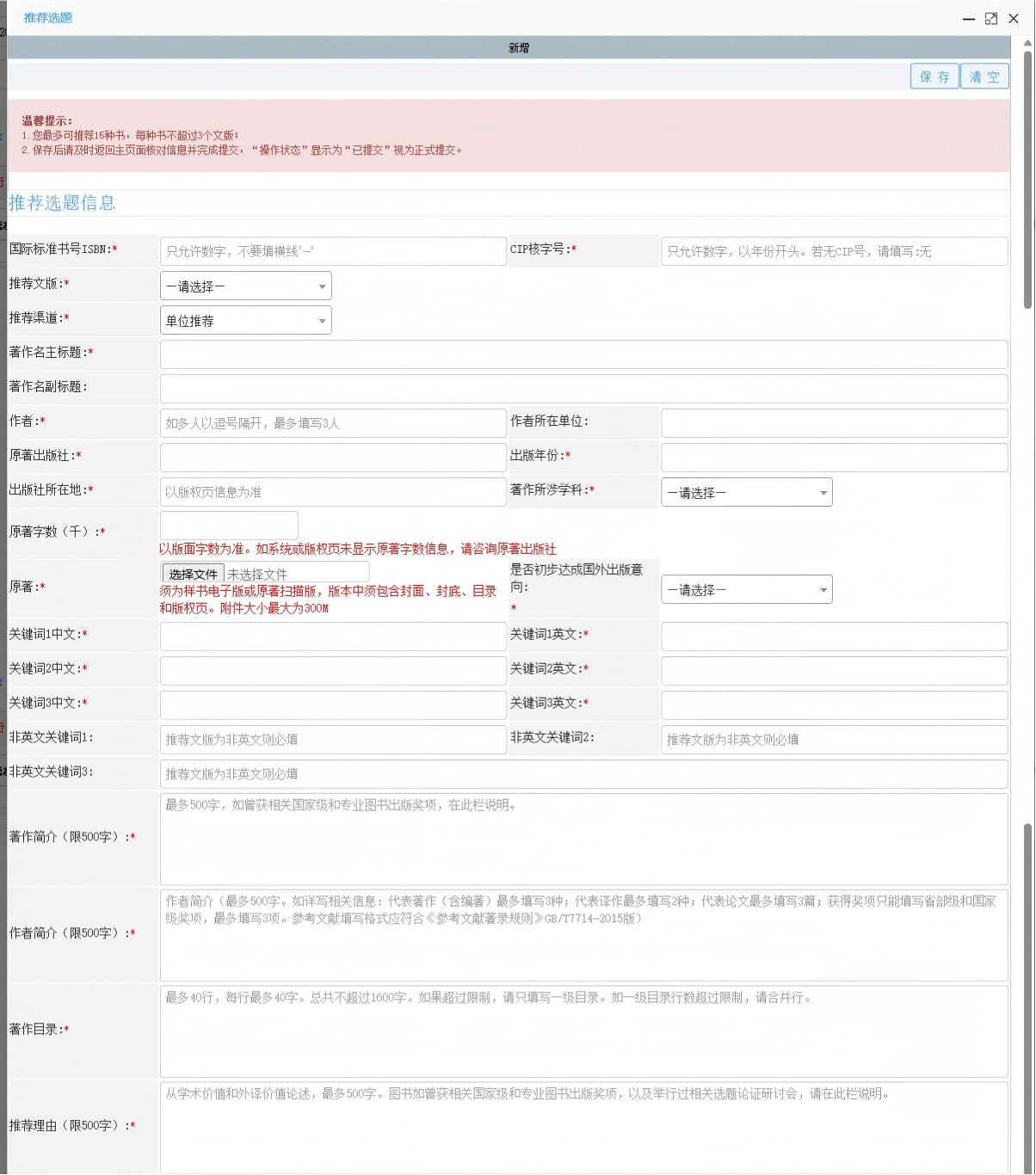Image resolution: width=1036 pixels, height=1175 pixels.
Task: Click inside the 著作目录 text area
Action: (x=583, y=1031)
